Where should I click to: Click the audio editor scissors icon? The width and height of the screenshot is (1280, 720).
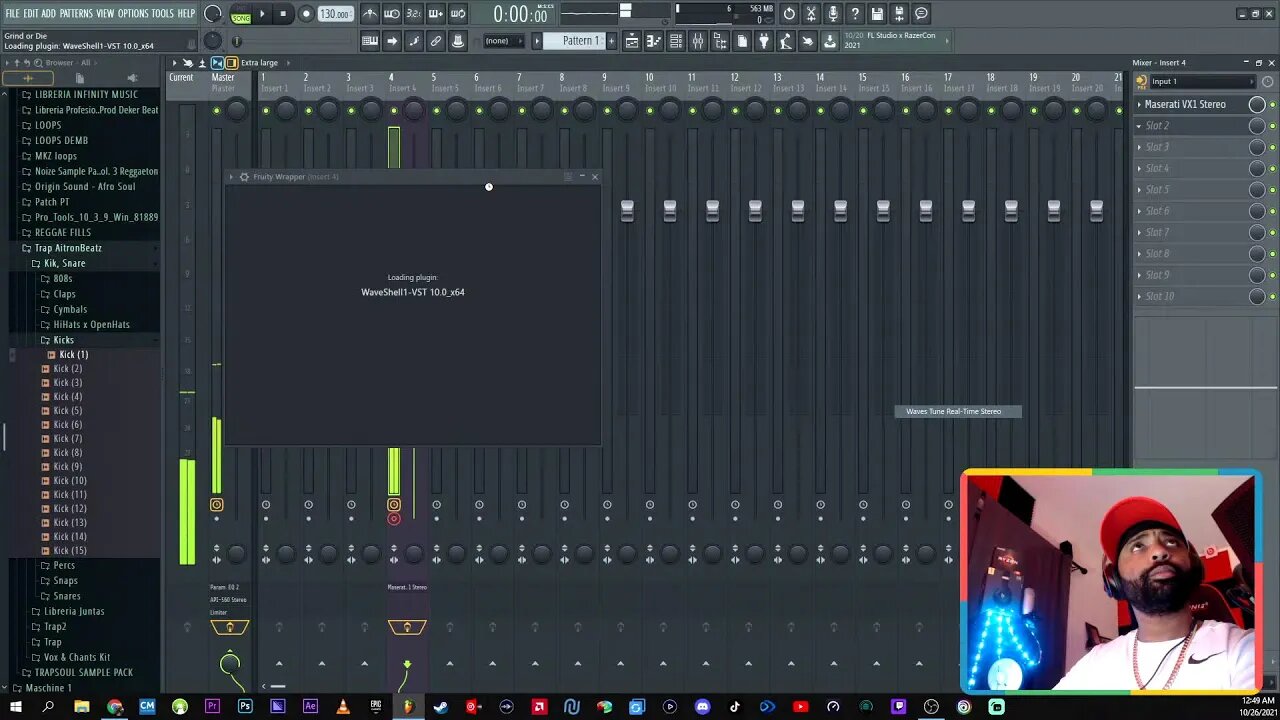click(x=811, y=14)
